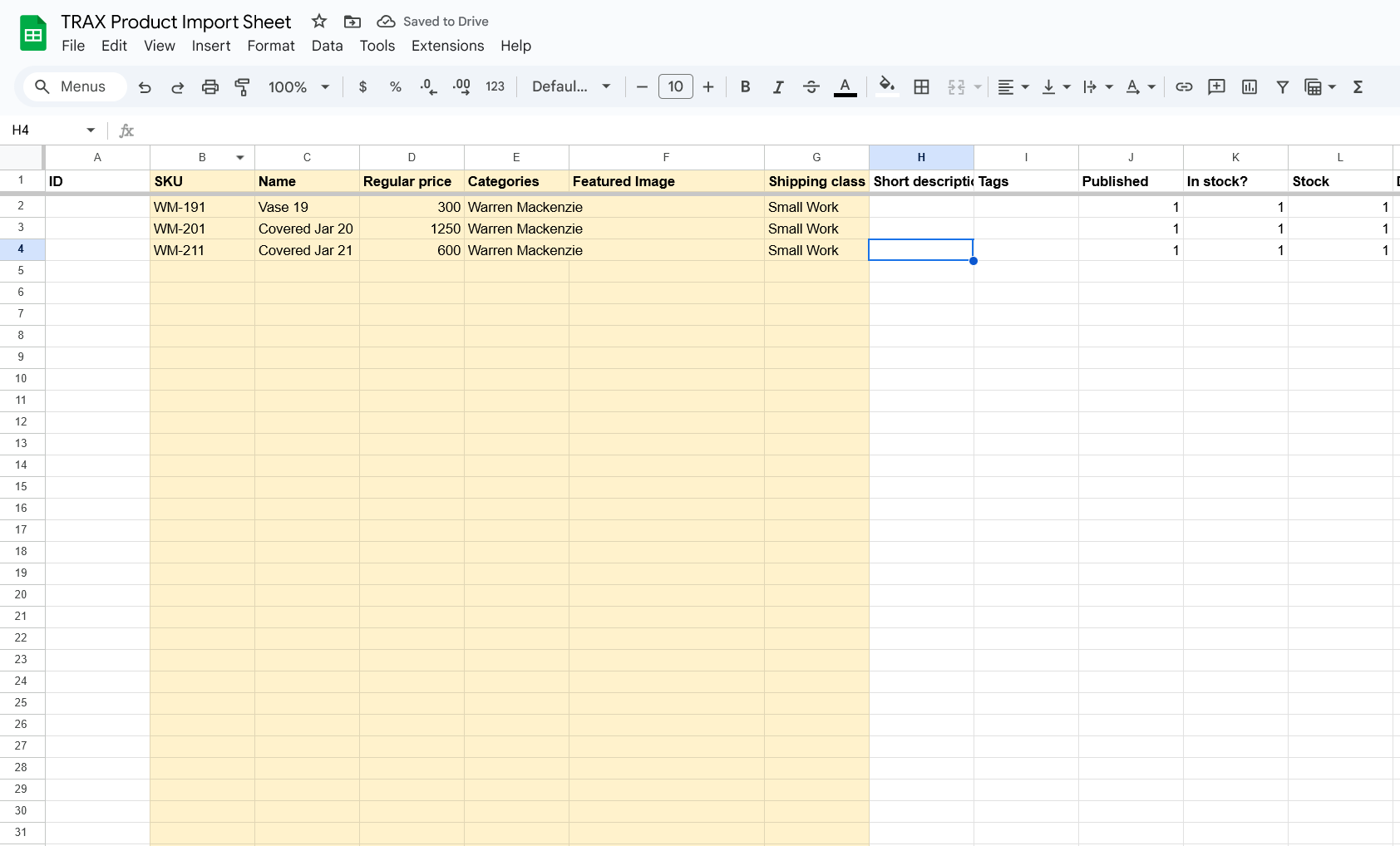Click the Insert chart icon

[1250, 87]
